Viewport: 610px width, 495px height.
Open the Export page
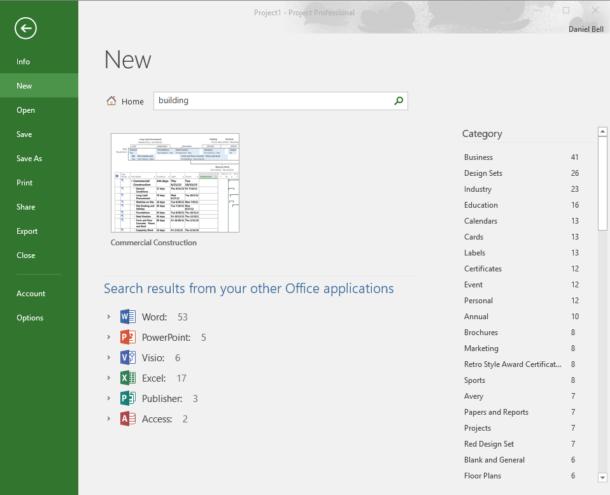click(39, 231)
